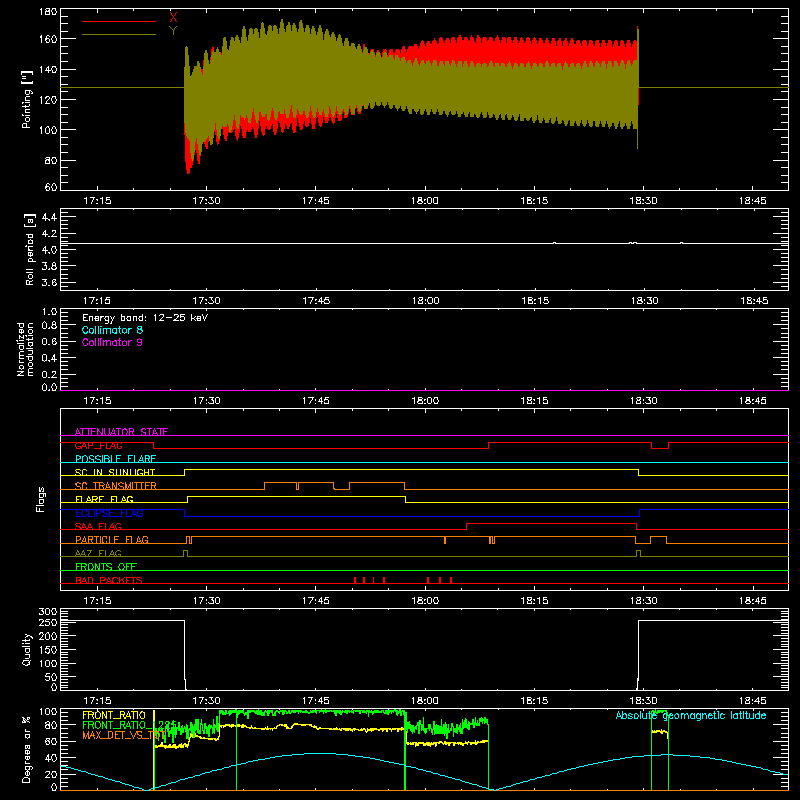Click the 'Degrees or %' axis title
The width and height of the screenshot is (800, 800).
click(27, 749)
